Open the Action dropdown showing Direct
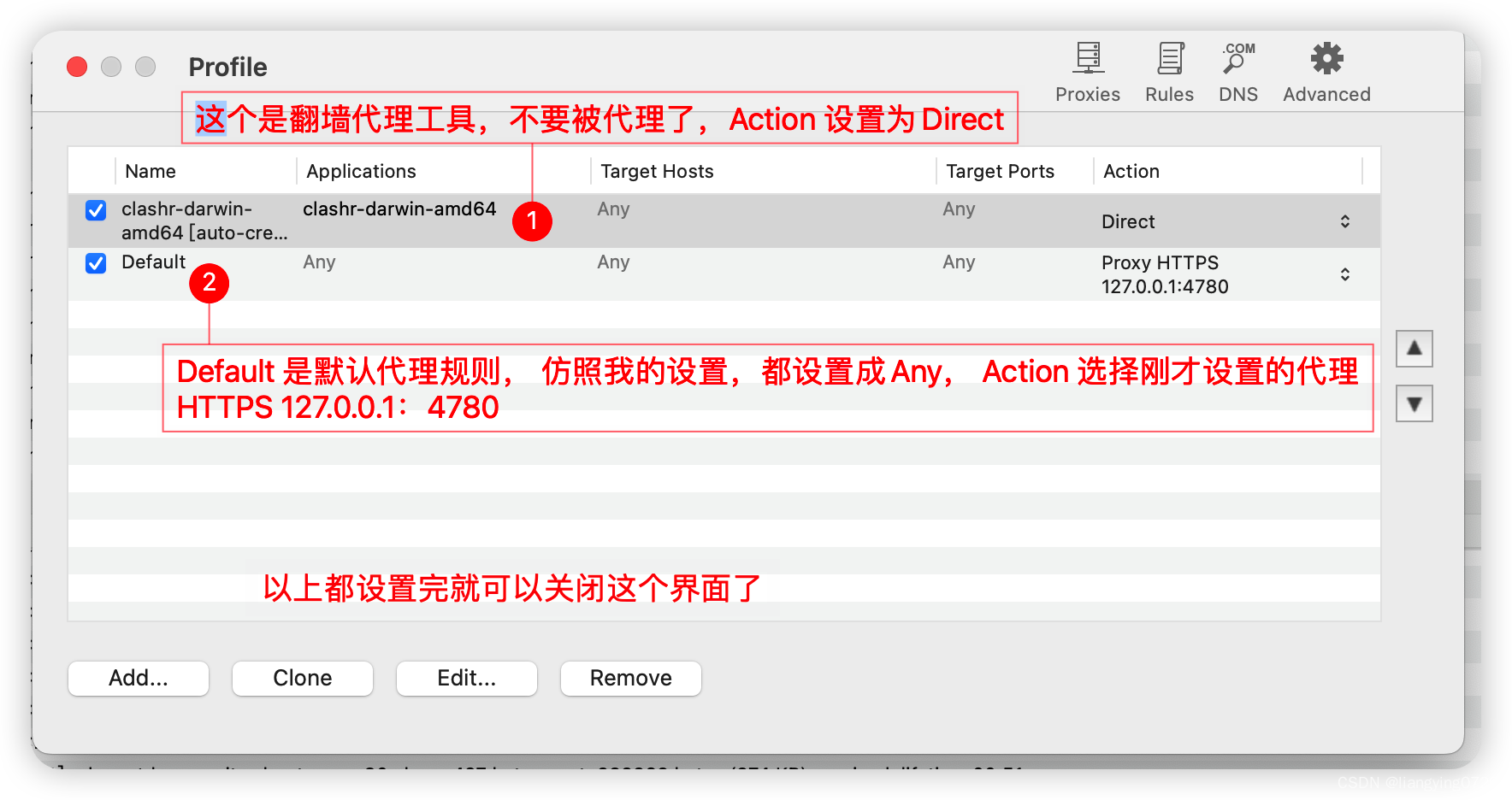1512x800 pixels. tap(1345, 221)
